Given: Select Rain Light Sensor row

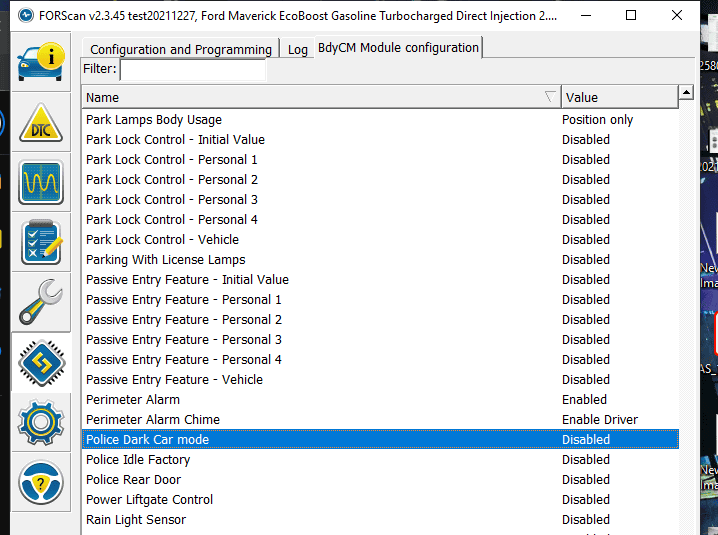Looking at the screenshot, I should [x=380, y=520].
